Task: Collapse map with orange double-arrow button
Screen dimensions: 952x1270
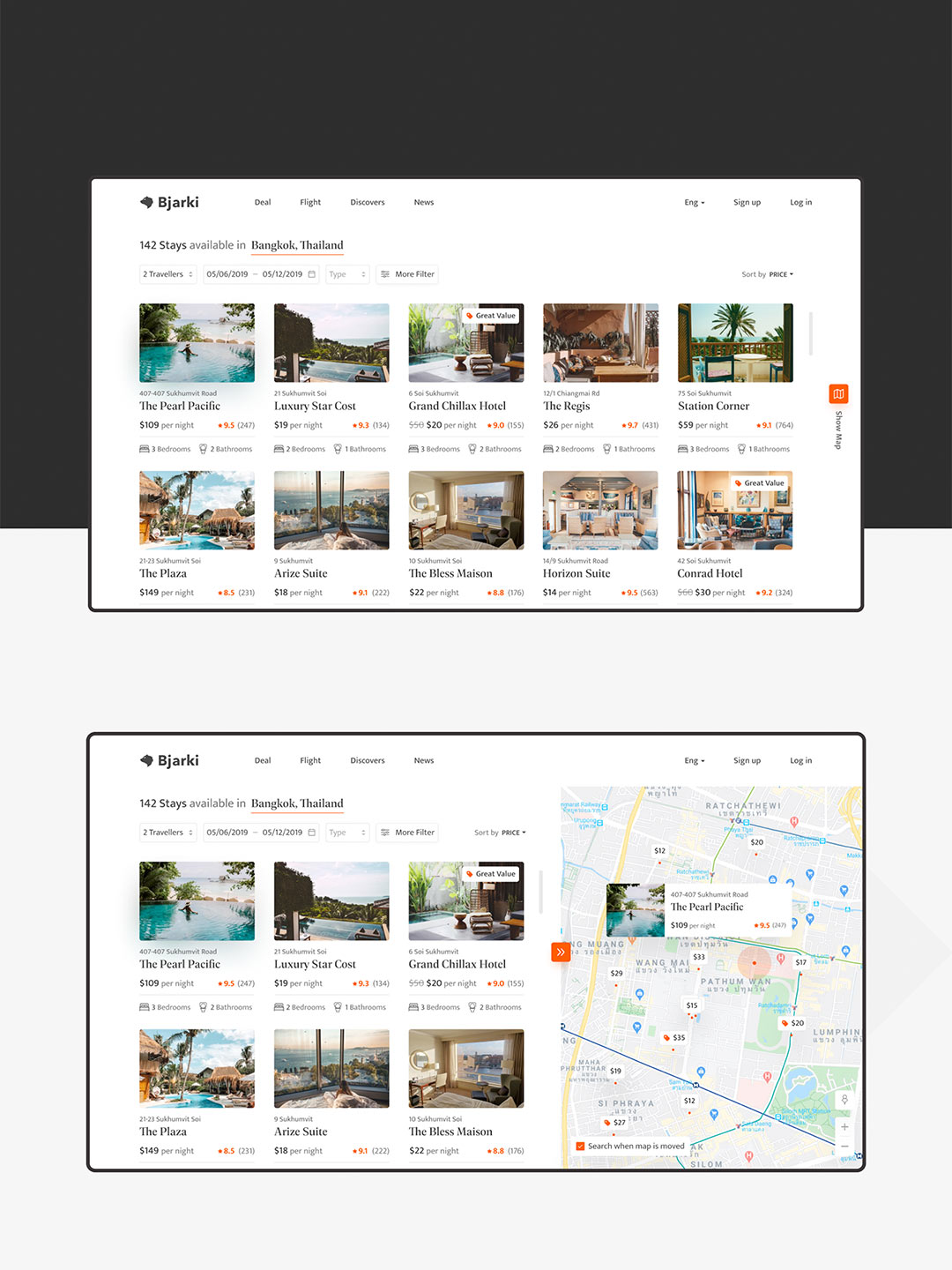Action: coord(560,952)
